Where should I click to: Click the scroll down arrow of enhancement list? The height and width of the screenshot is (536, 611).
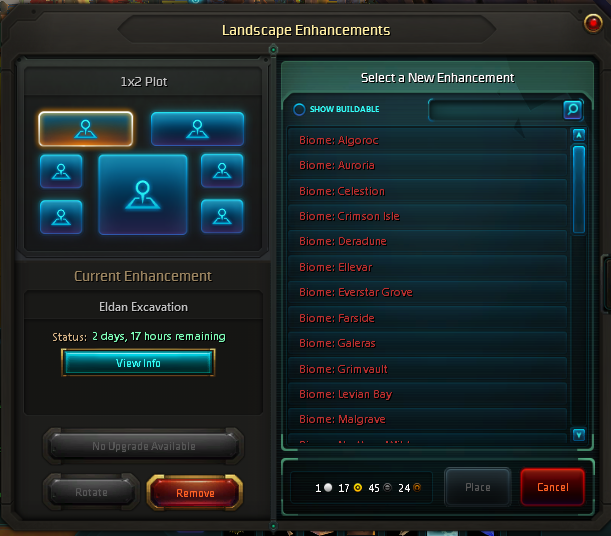(x=579, y=434)
